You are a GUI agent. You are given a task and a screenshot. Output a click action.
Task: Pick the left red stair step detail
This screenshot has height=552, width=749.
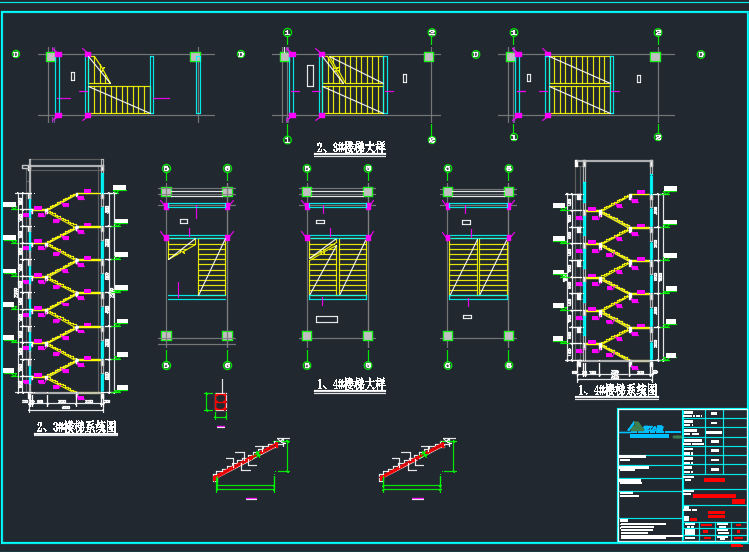[246, 461]
